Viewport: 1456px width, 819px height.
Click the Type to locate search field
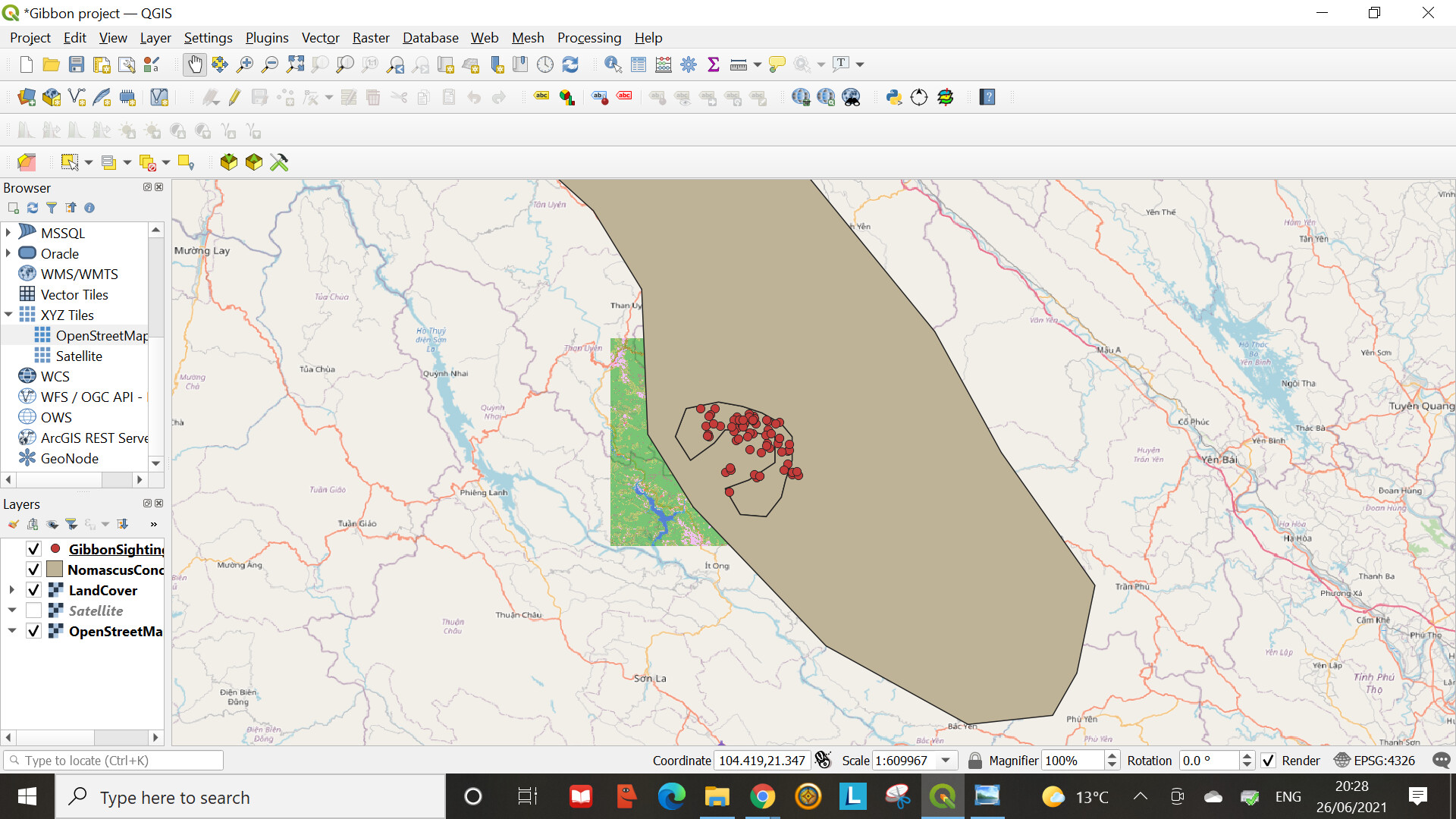[x=114, y=761]
